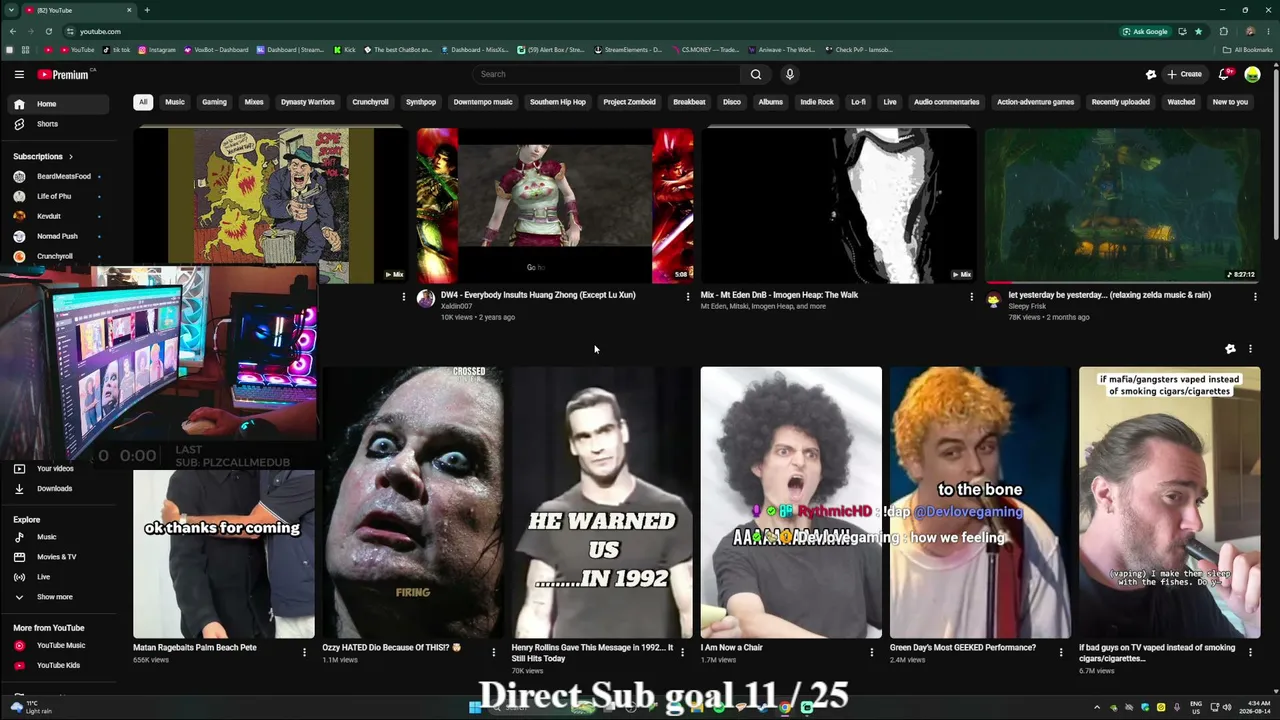This screenshot has height=720, width=1280.
Task: Click the YouTube search field
Action: click(x=606, y=74)
